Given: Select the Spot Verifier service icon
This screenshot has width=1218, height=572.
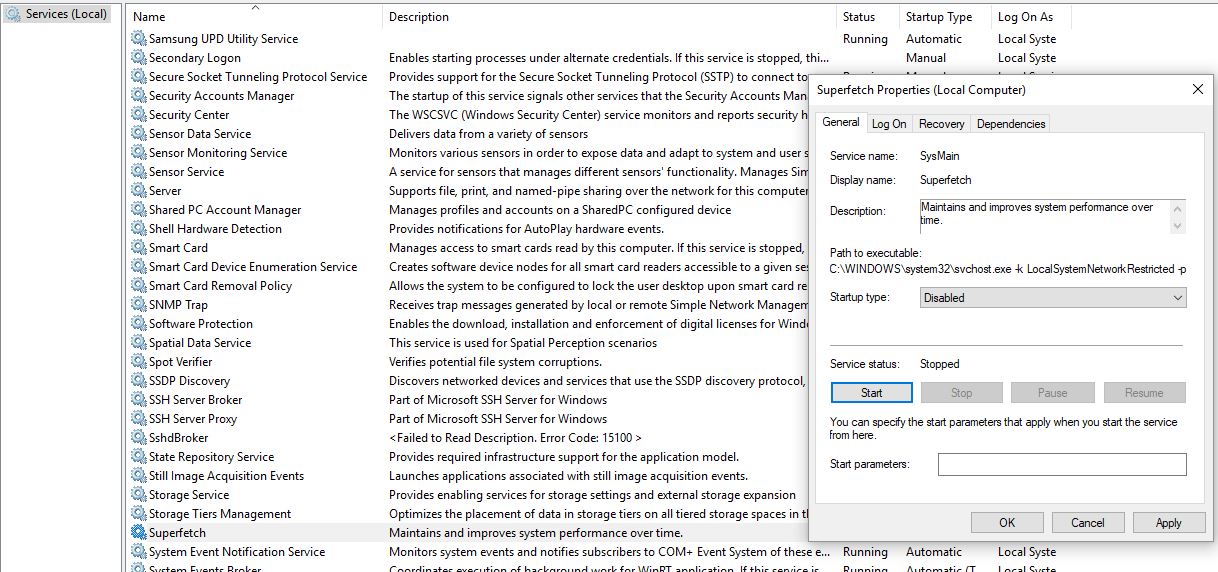Looking at the screenshot, I should click(138, 362).
